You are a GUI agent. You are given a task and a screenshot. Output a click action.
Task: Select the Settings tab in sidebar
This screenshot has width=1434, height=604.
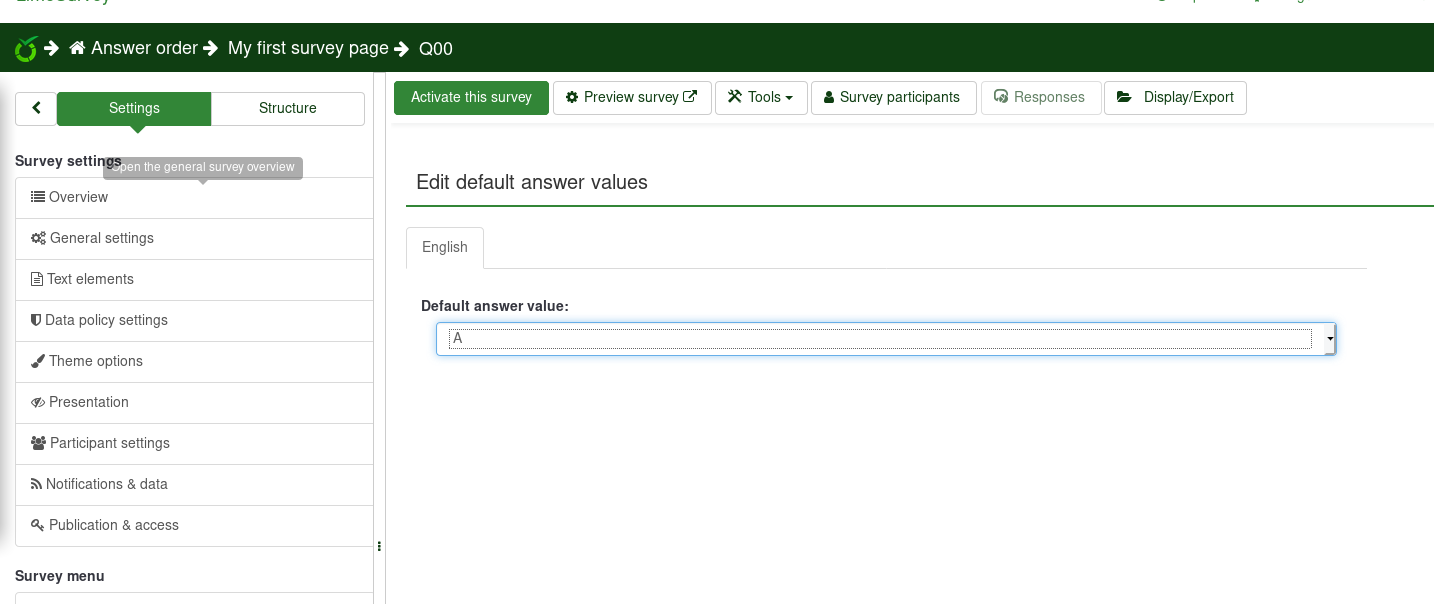[134, 109]
